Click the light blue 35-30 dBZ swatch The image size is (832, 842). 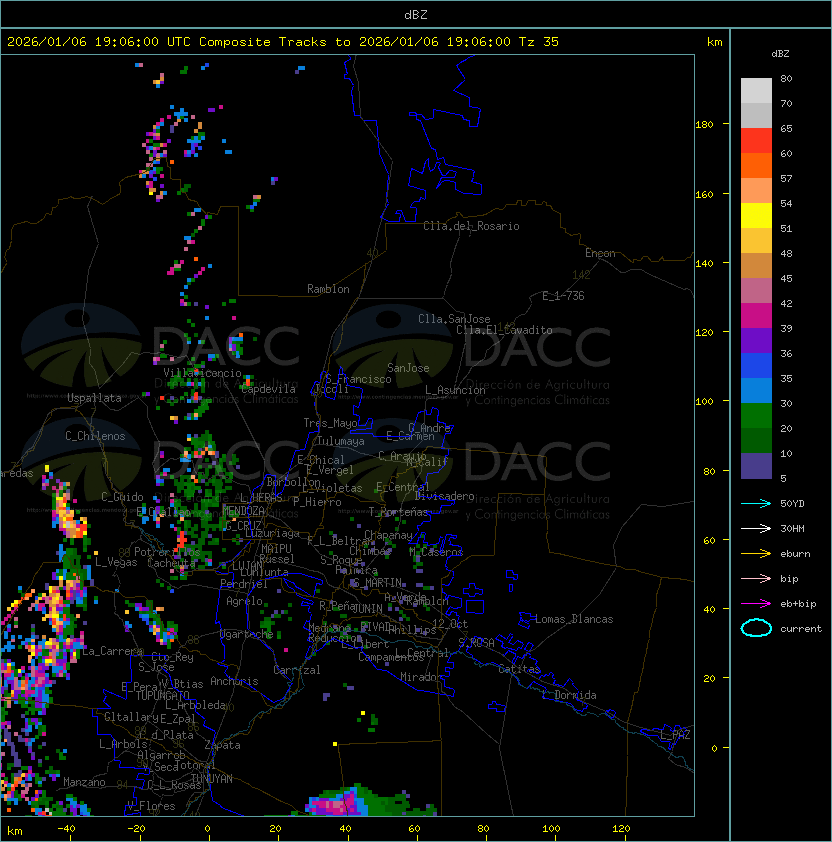756,390
